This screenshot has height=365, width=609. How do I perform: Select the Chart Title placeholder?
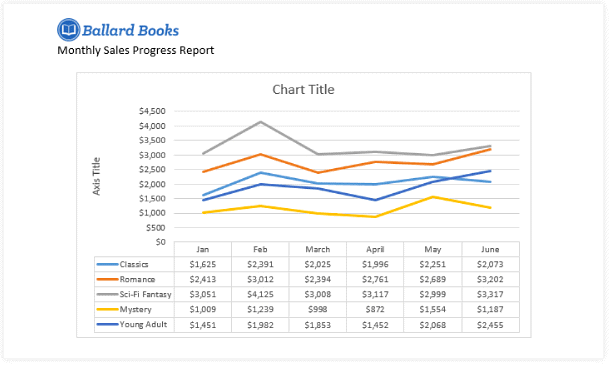303,90
